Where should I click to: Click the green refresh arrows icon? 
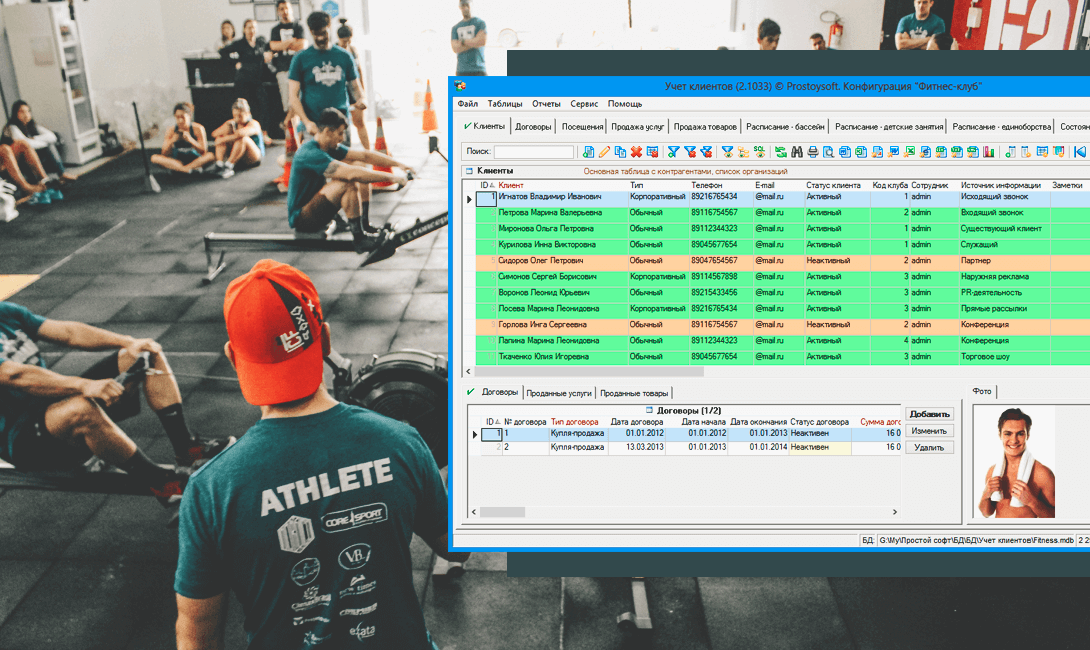[x=781, y=152]
